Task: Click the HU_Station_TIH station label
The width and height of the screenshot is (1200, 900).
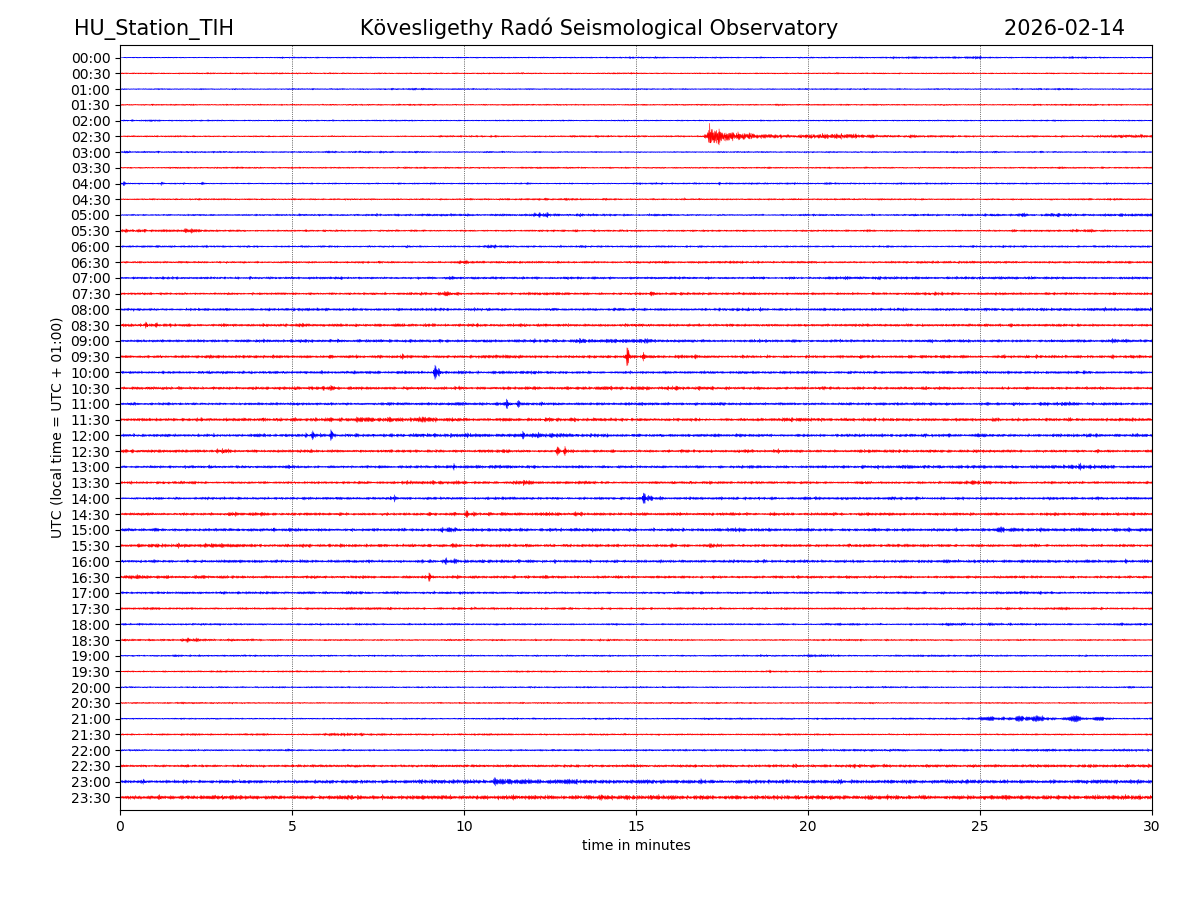Action: 153,28
